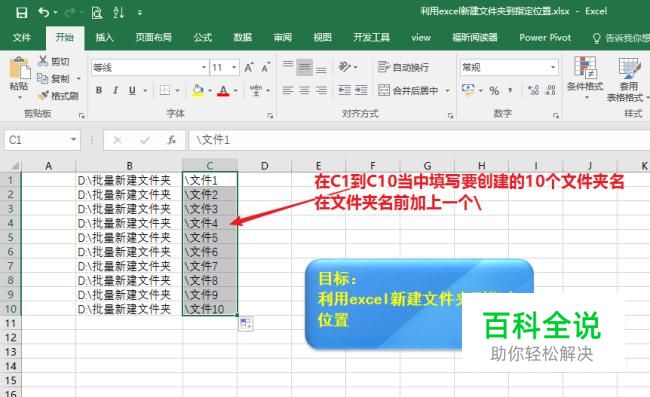Image resolution: width=650 pixels, height=397 pixels.
Task: Open the alignment group dialog launcher
Action: (451, 116)
